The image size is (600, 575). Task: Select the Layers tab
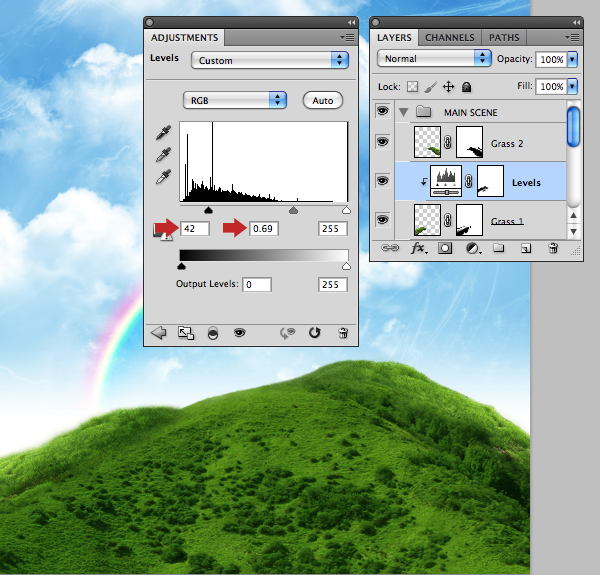[394, 38]
